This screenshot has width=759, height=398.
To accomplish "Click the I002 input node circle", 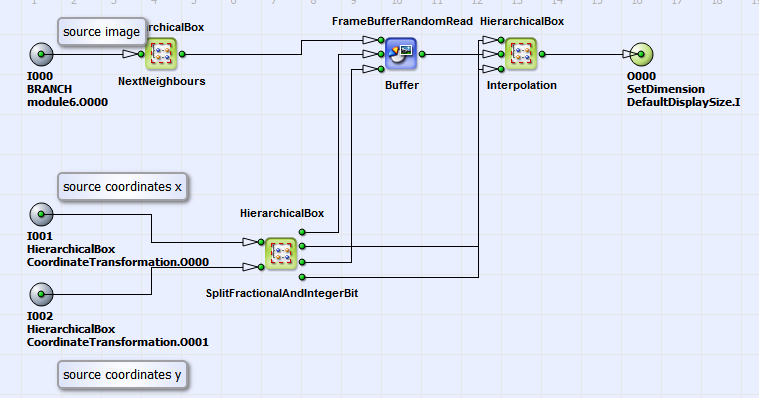I will point(41,294).
